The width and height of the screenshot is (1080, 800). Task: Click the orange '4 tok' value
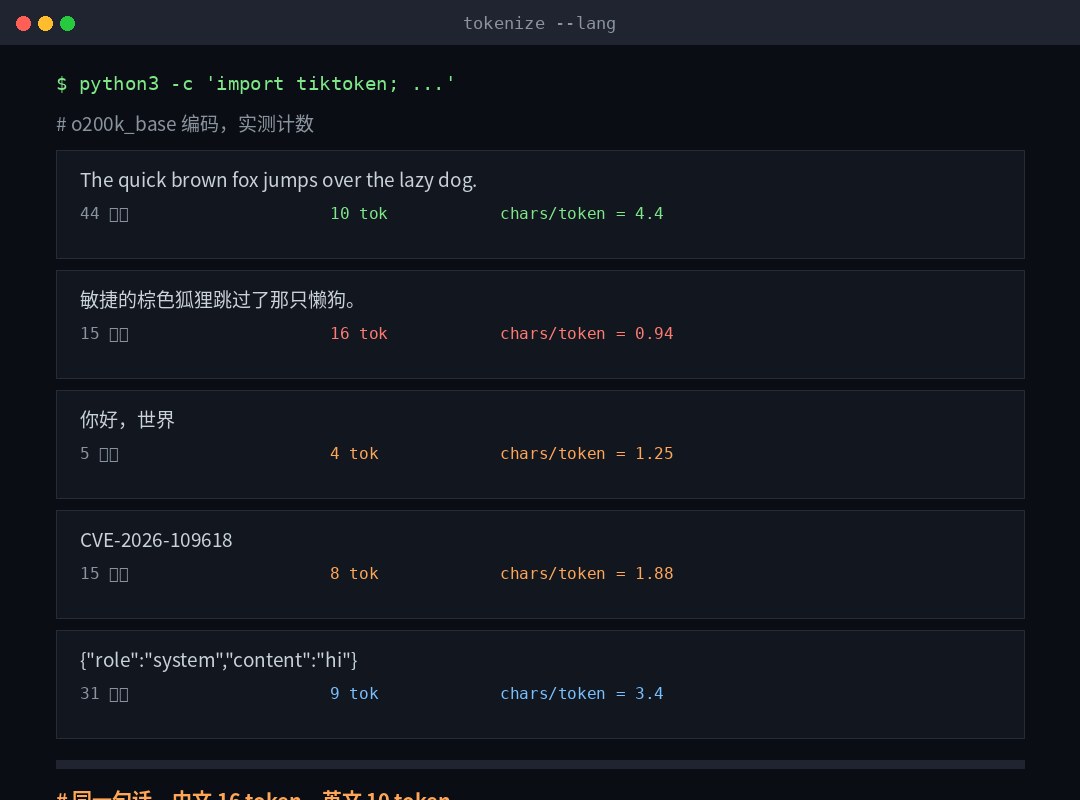pyautogui.click(x=354, y=453)
